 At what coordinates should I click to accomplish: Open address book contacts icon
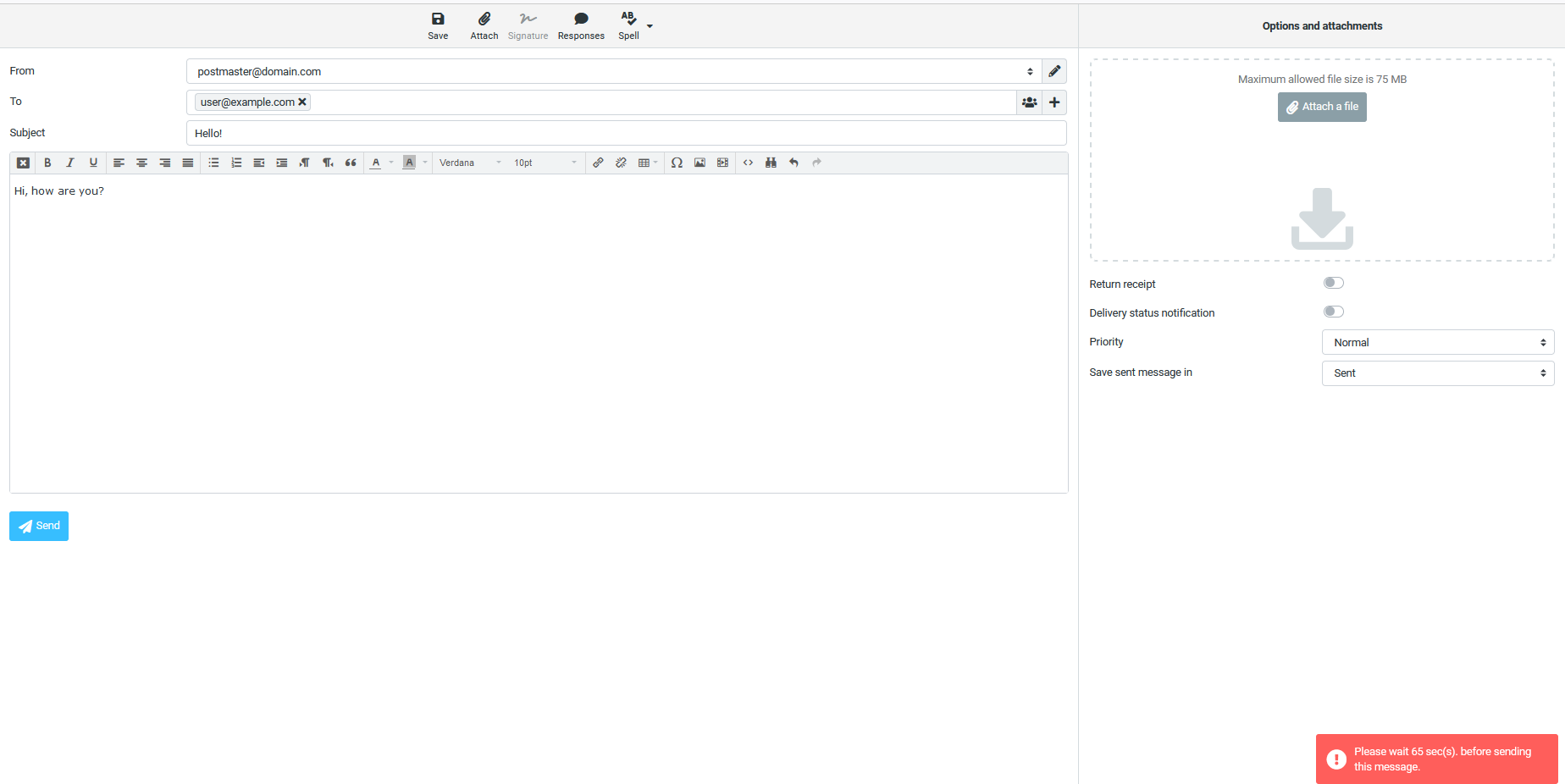(x=1029, y=102)
